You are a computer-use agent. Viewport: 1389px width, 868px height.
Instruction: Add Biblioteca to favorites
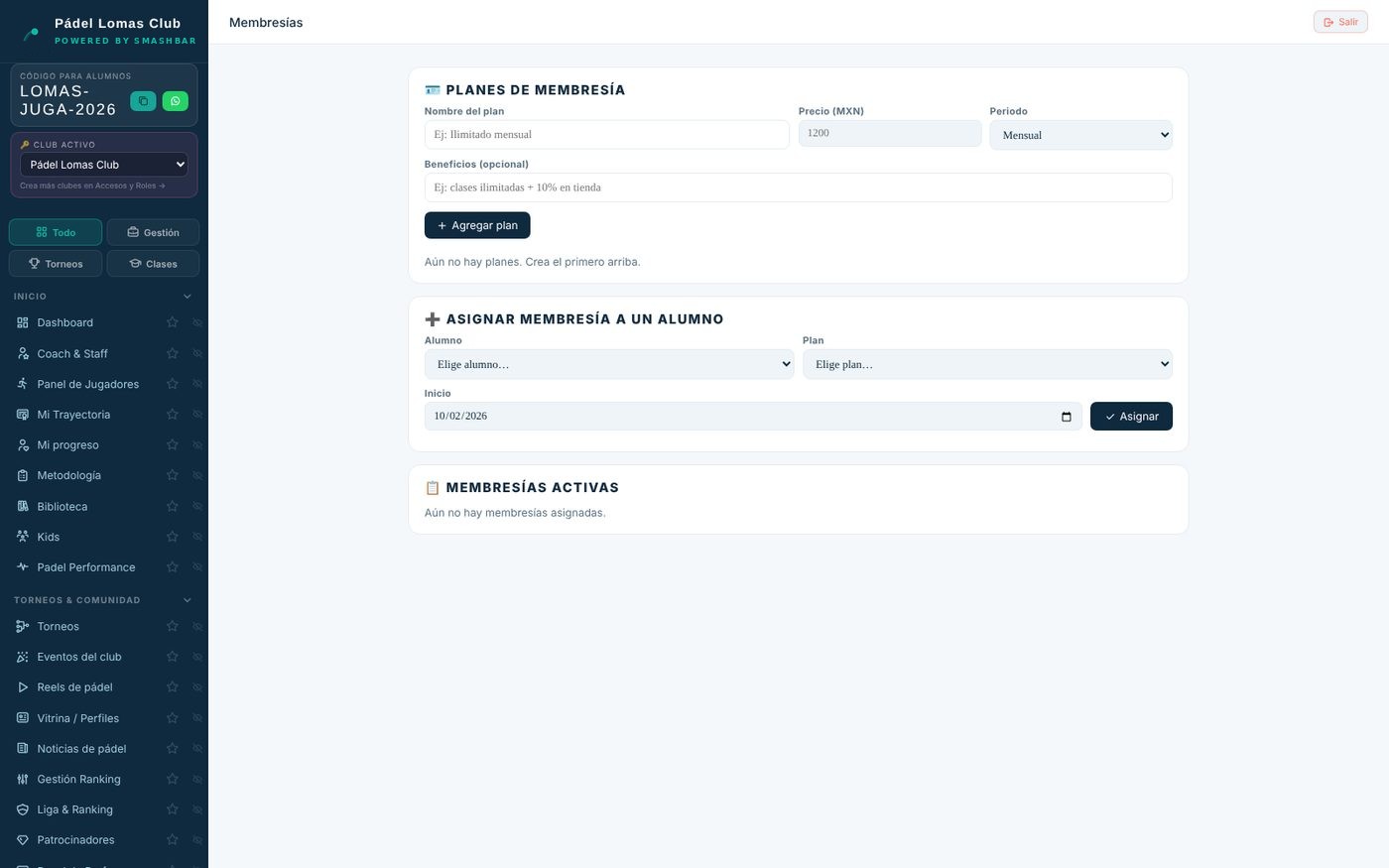tap(173, 506)
